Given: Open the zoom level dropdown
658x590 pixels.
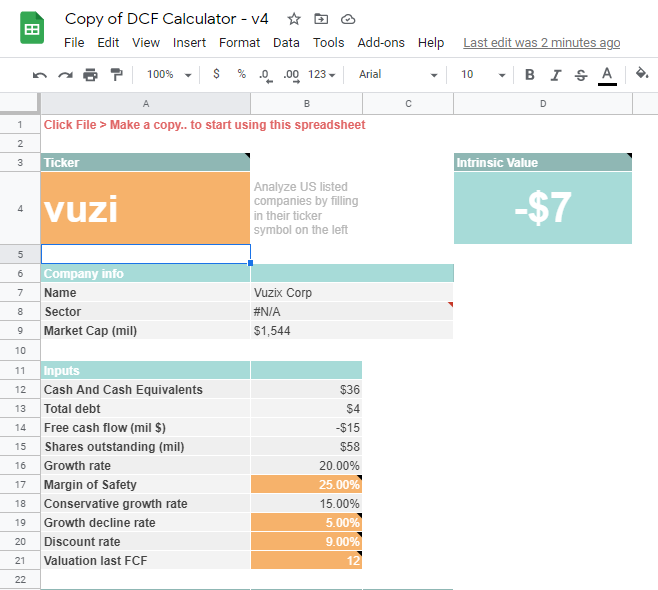Looking at the screenshot, I should (169, 75).
